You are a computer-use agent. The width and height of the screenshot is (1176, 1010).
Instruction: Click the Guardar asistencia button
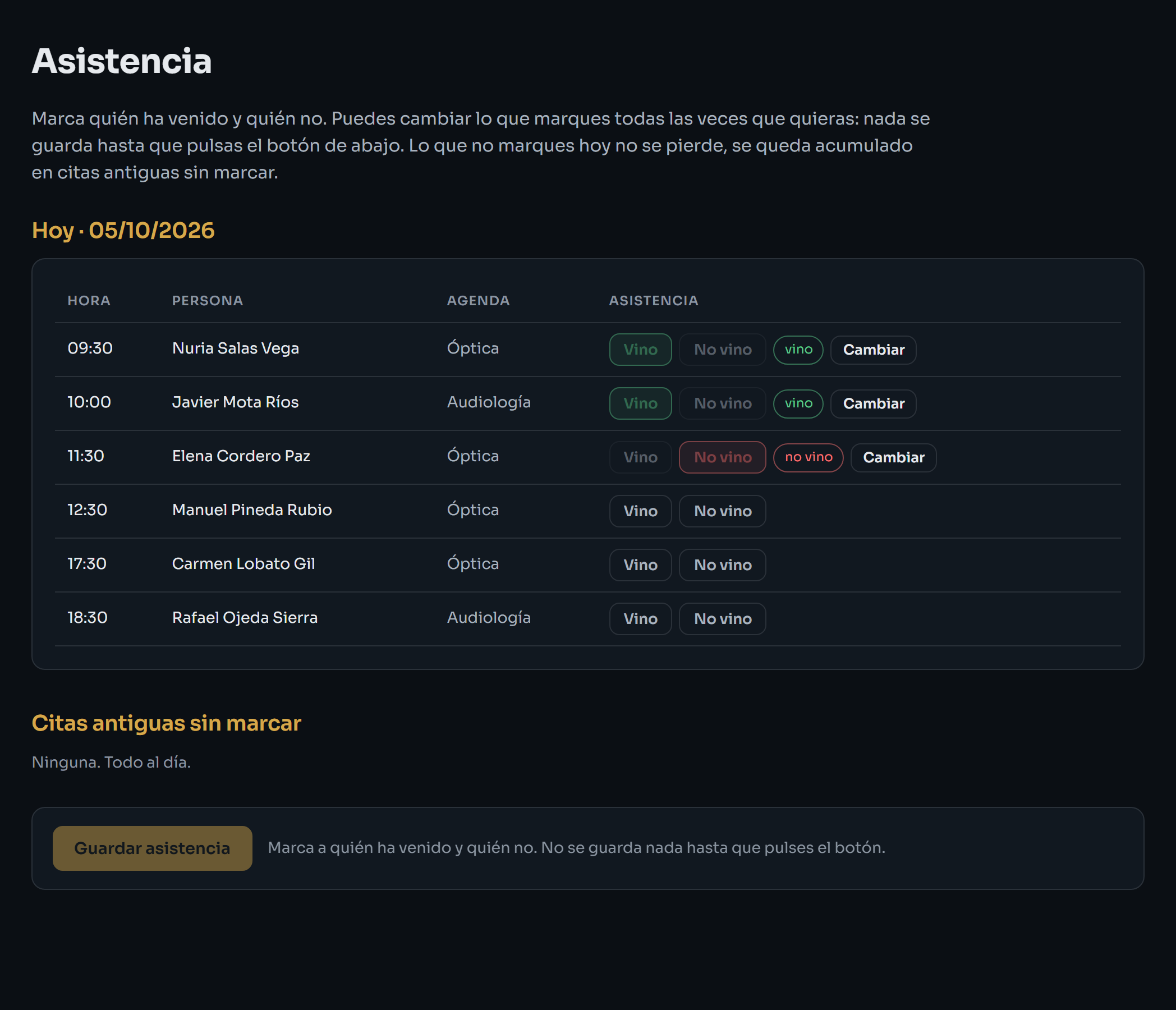[x=152, y=848]
